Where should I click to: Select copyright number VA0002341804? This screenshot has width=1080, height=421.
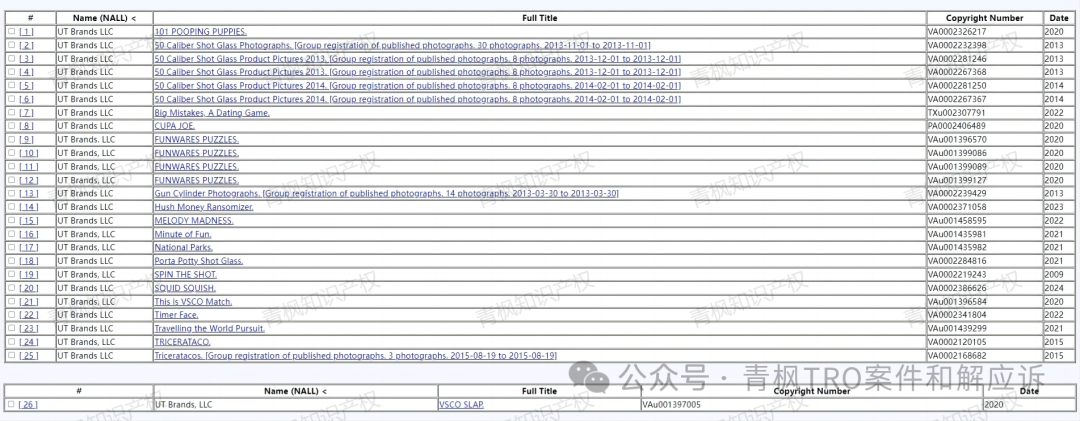(x=957, y=315)
